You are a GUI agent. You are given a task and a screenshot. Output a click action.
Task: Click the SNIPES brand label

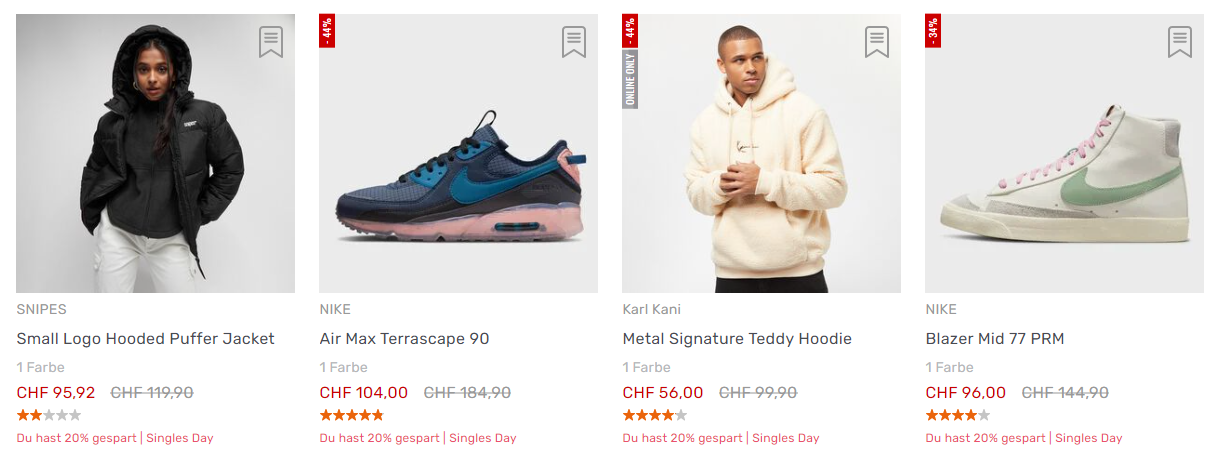click(42, 309)
